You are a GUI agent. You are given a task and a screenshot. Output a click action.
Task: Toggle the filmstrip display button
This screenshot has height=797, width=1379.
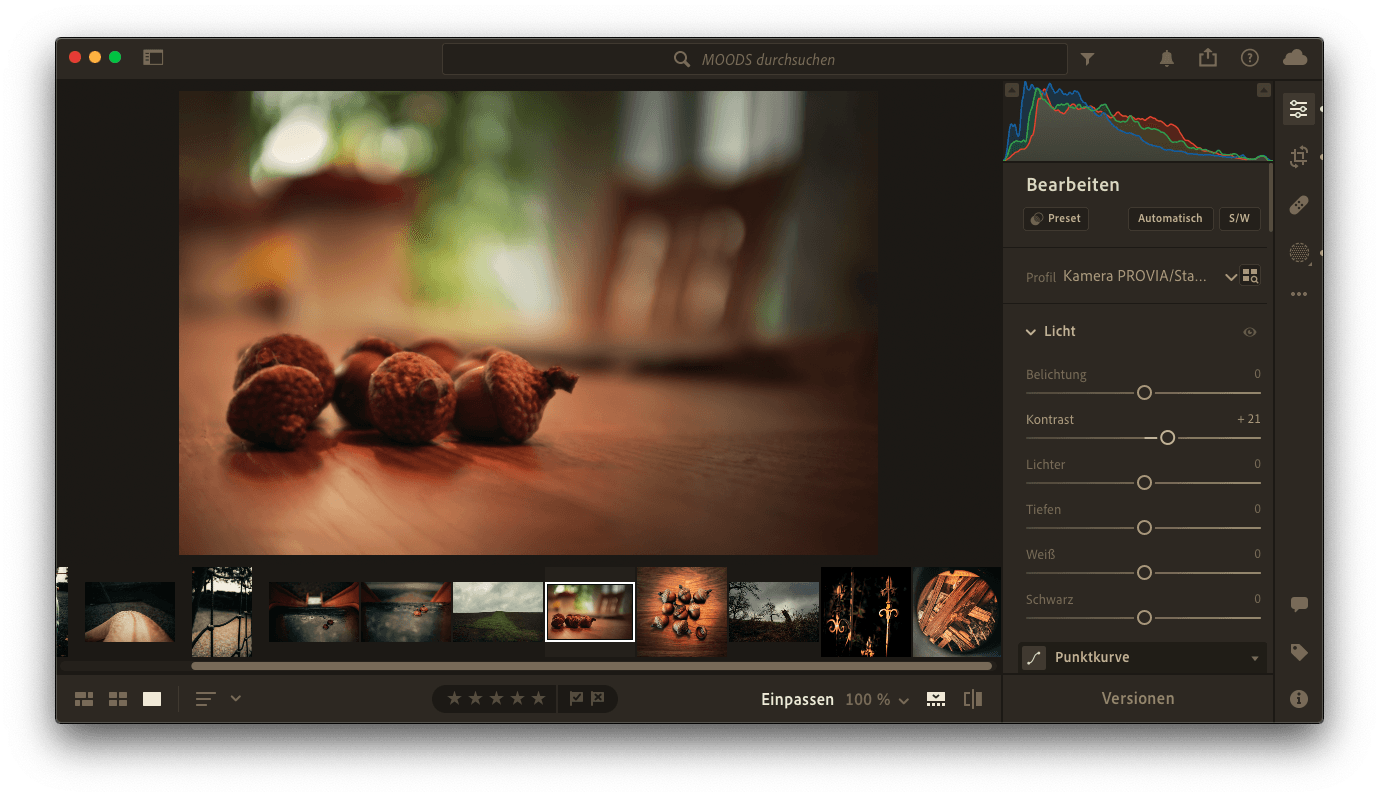click(x=936, y=699)
